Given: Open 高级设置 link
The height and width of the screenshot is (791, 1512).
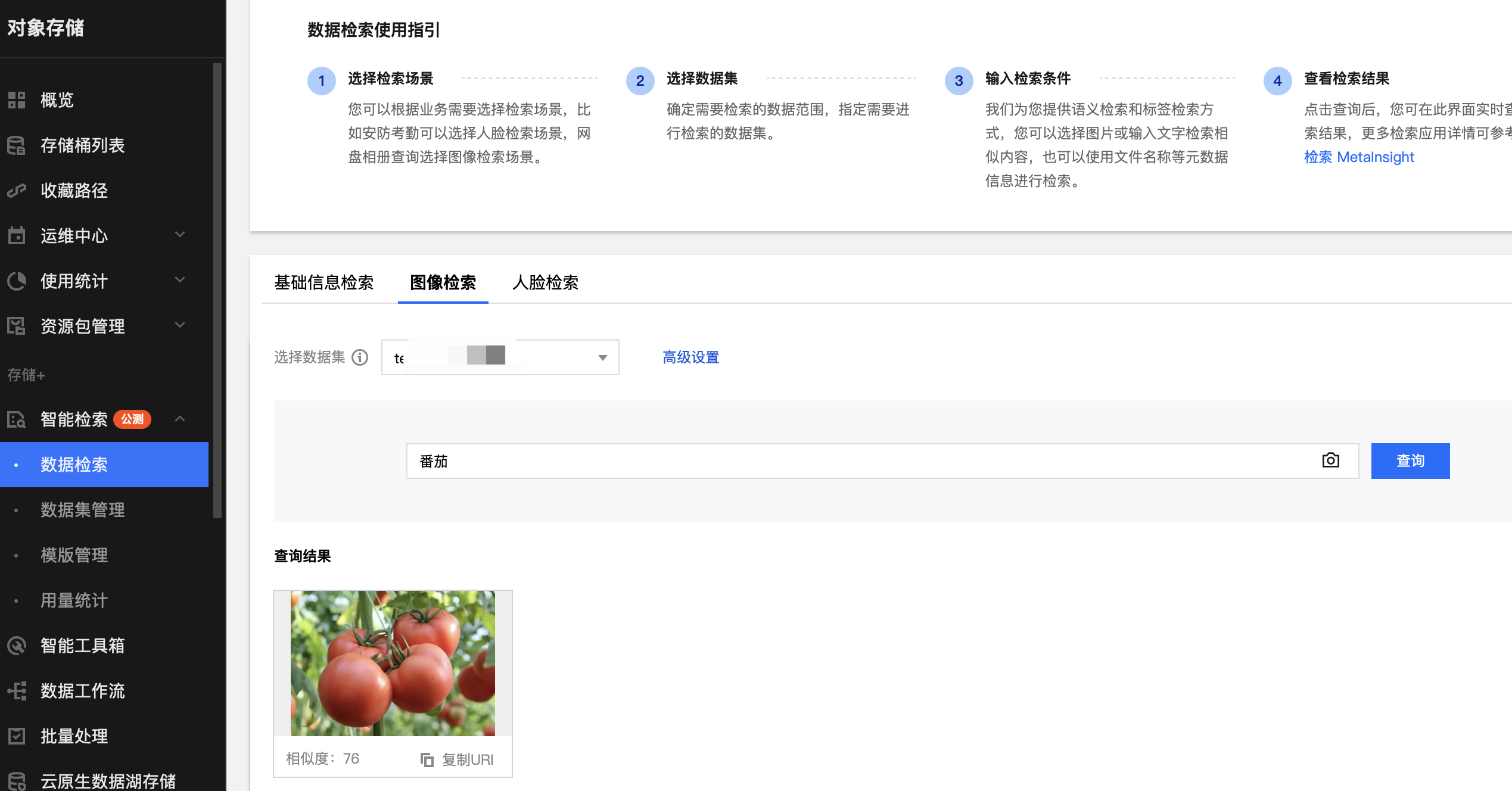Looking at the screenshot, I should 690,357.
